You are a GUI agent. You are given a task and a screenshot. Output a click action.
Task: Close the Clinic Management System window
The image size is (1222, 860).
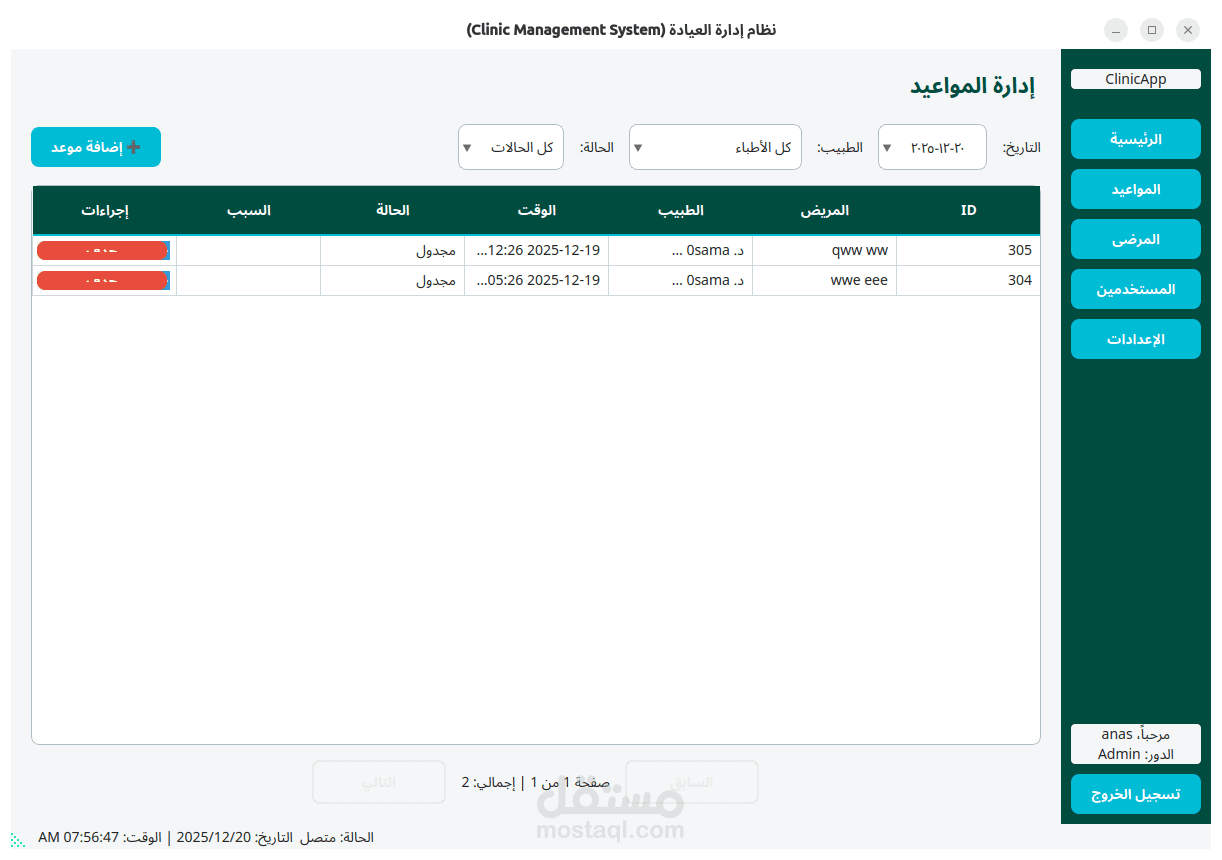1188,30
